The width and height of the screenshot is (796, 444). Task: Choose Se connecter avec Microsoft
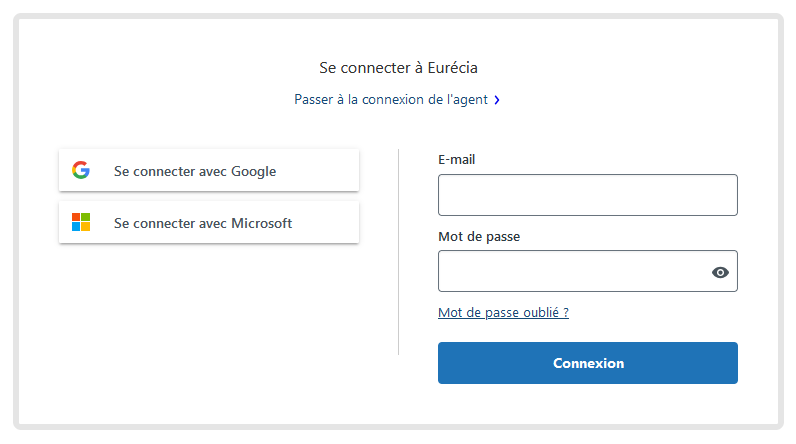tap(209, 222)
